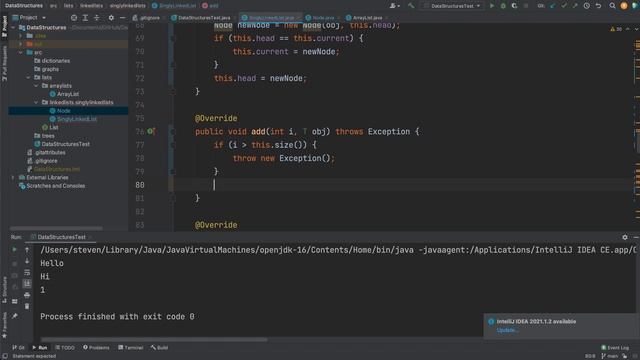Collapse the DataStructures root folder
This screenshot has width=640, height=360.
[14, 27]
